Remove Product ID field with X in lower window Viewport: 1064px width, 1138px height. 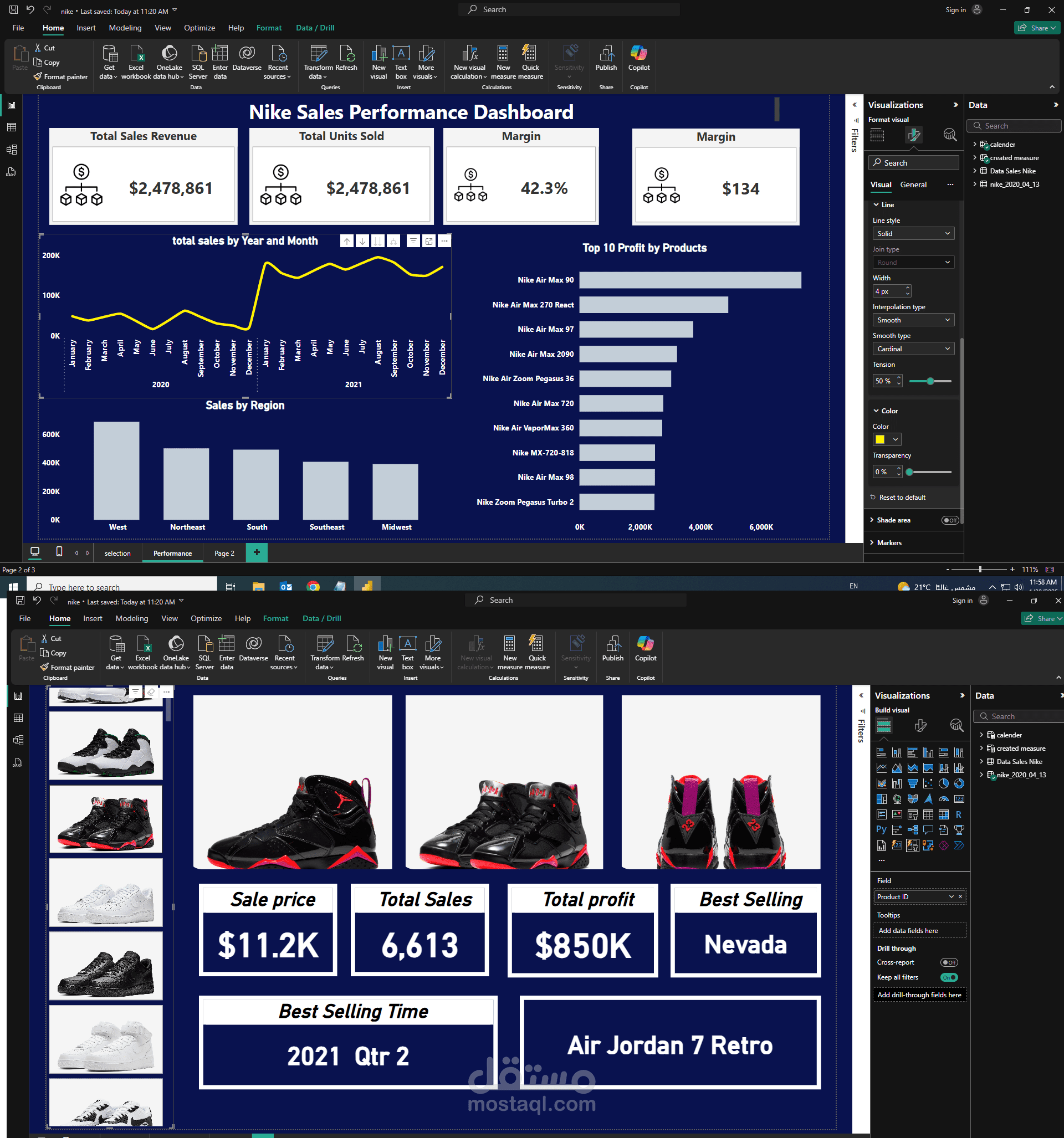[x=960, y=897]
